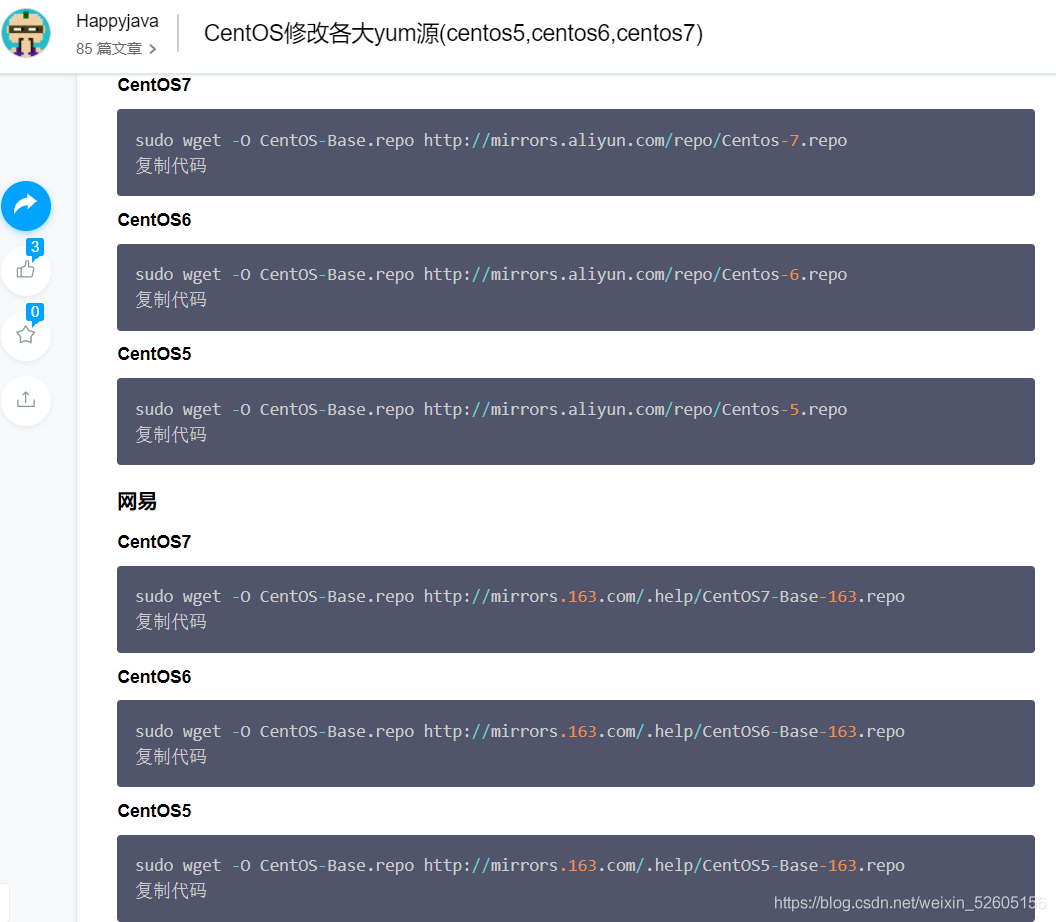The height and width of the screenshot is (922, 1056).
Task: Expand 85 篇文章 articles list chevron
Action: [153, 49]
